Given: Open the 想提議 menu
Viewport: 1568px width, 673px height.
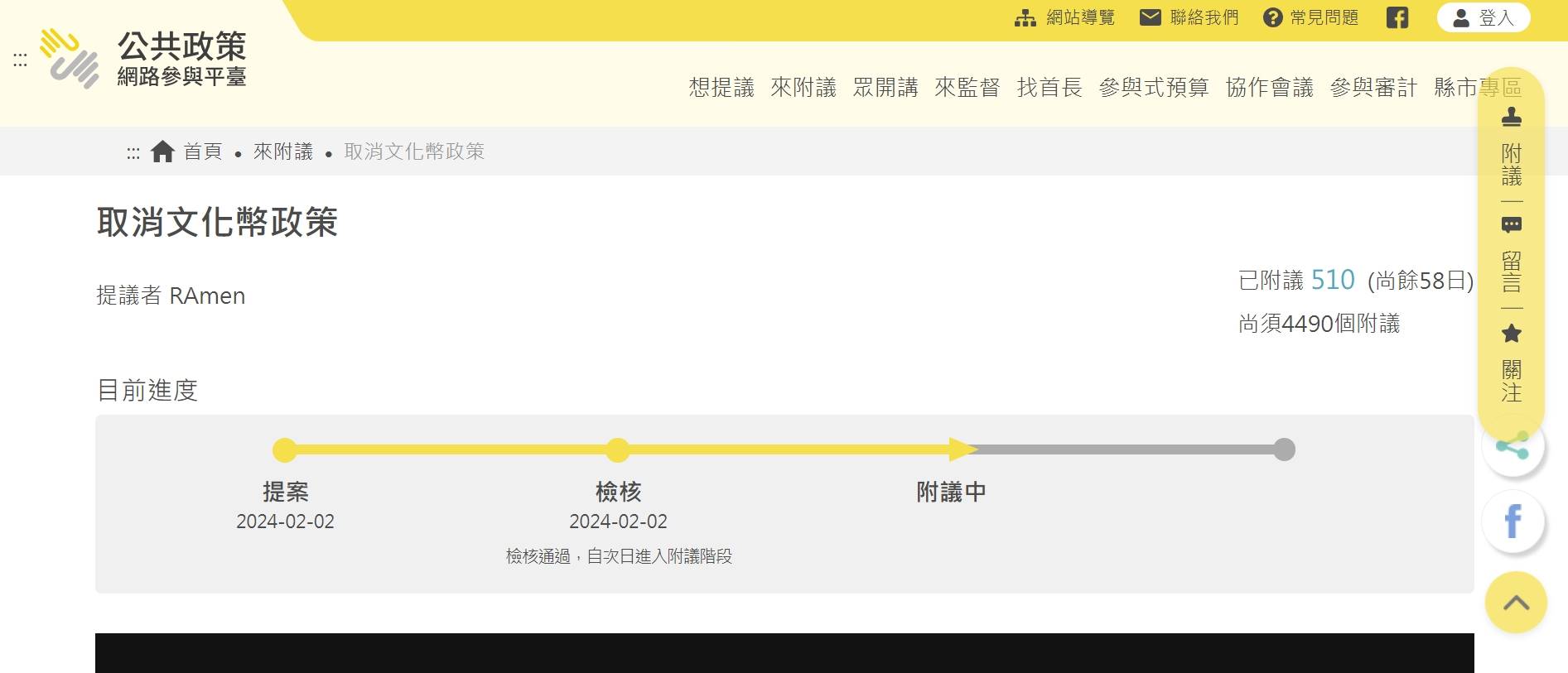Looking at the screenshot, I should point(721,87).
